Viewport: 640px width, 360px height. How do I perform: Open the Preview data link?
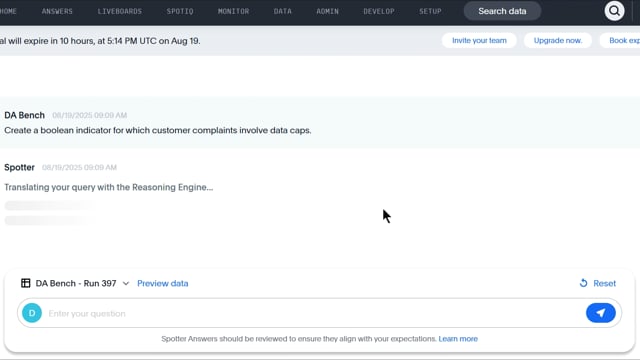pos(162,283)
